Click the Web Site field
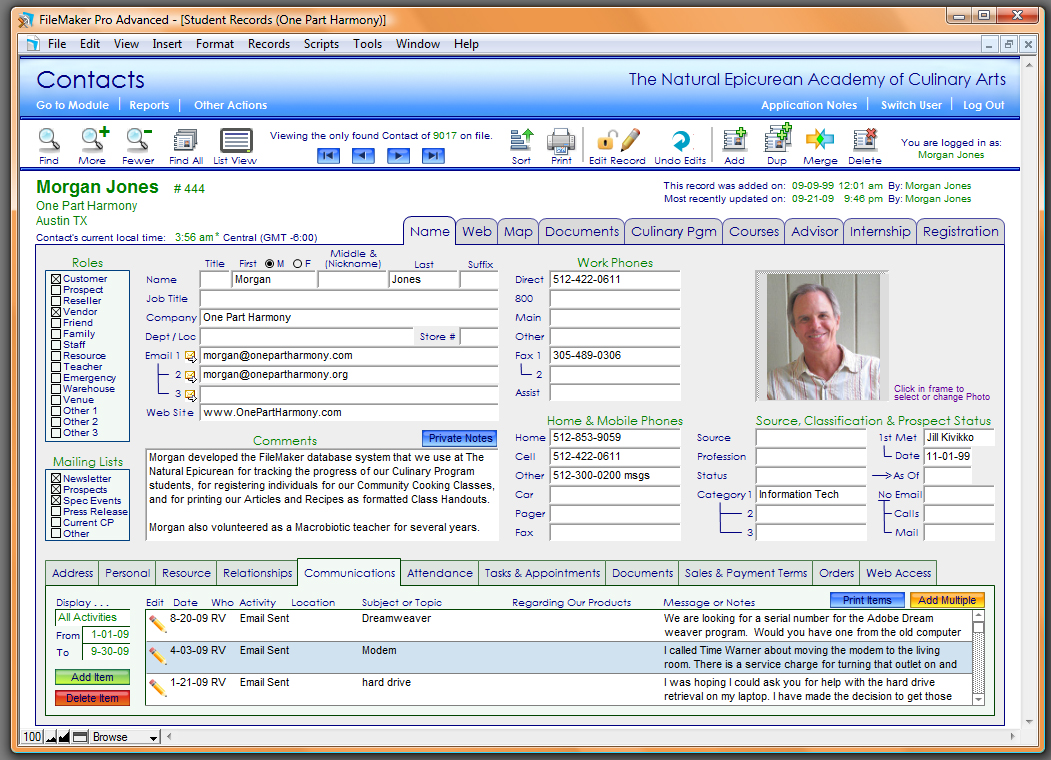 [349, 413]
